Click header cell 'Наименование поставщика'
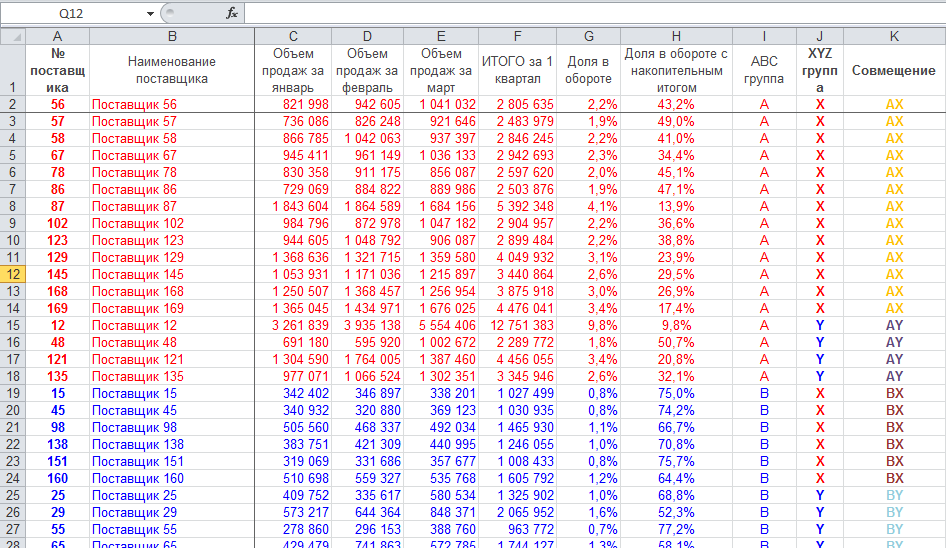 [172, 70]
